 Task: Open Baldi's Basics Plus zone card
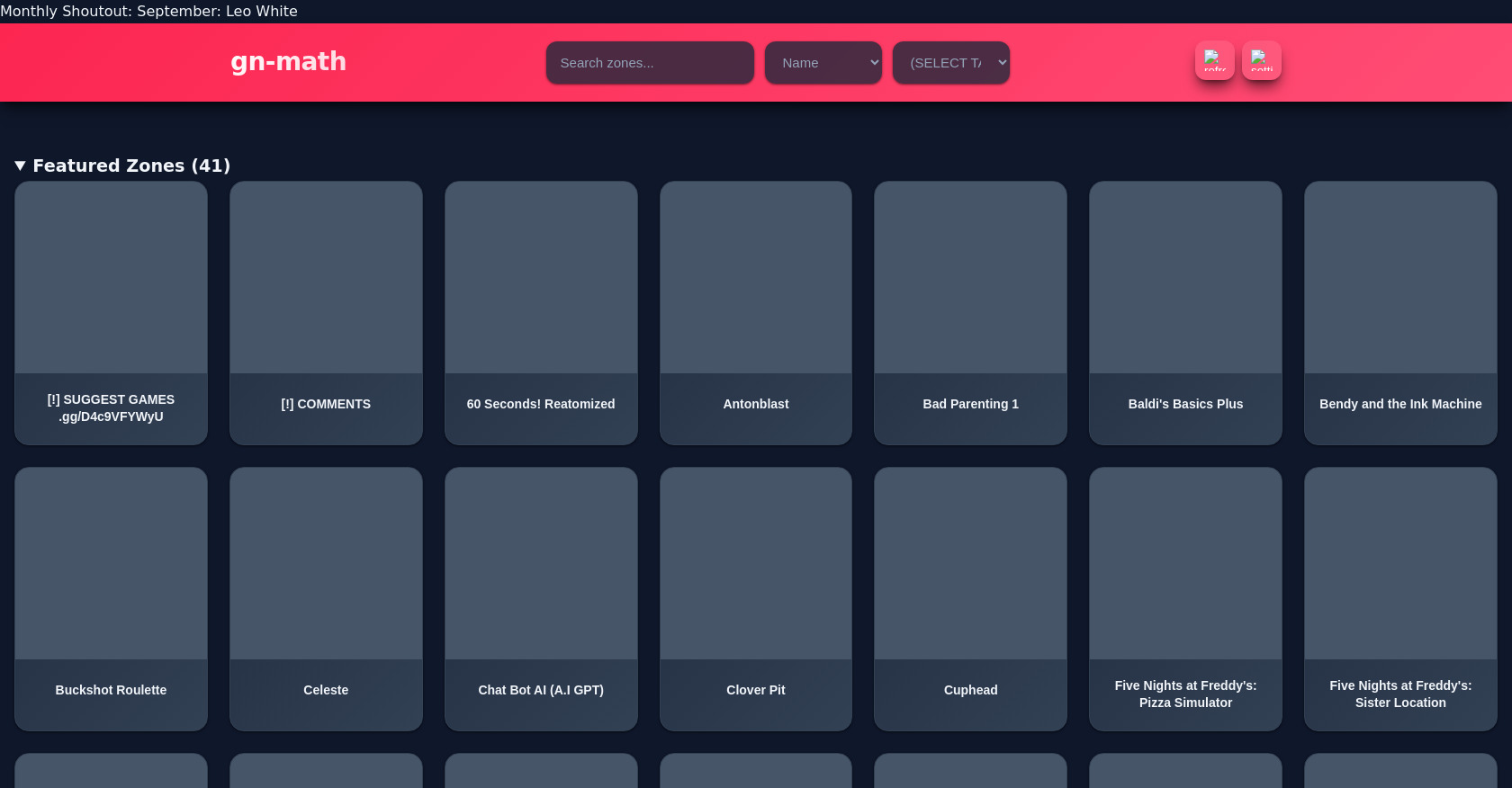click(1185, 313)
